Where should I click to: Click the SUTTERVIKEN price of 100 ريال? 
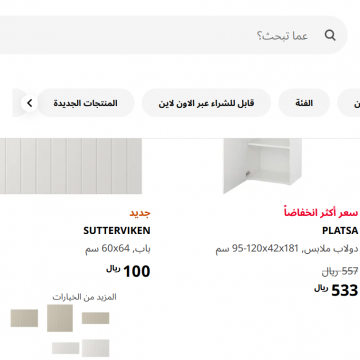(128, 271)
